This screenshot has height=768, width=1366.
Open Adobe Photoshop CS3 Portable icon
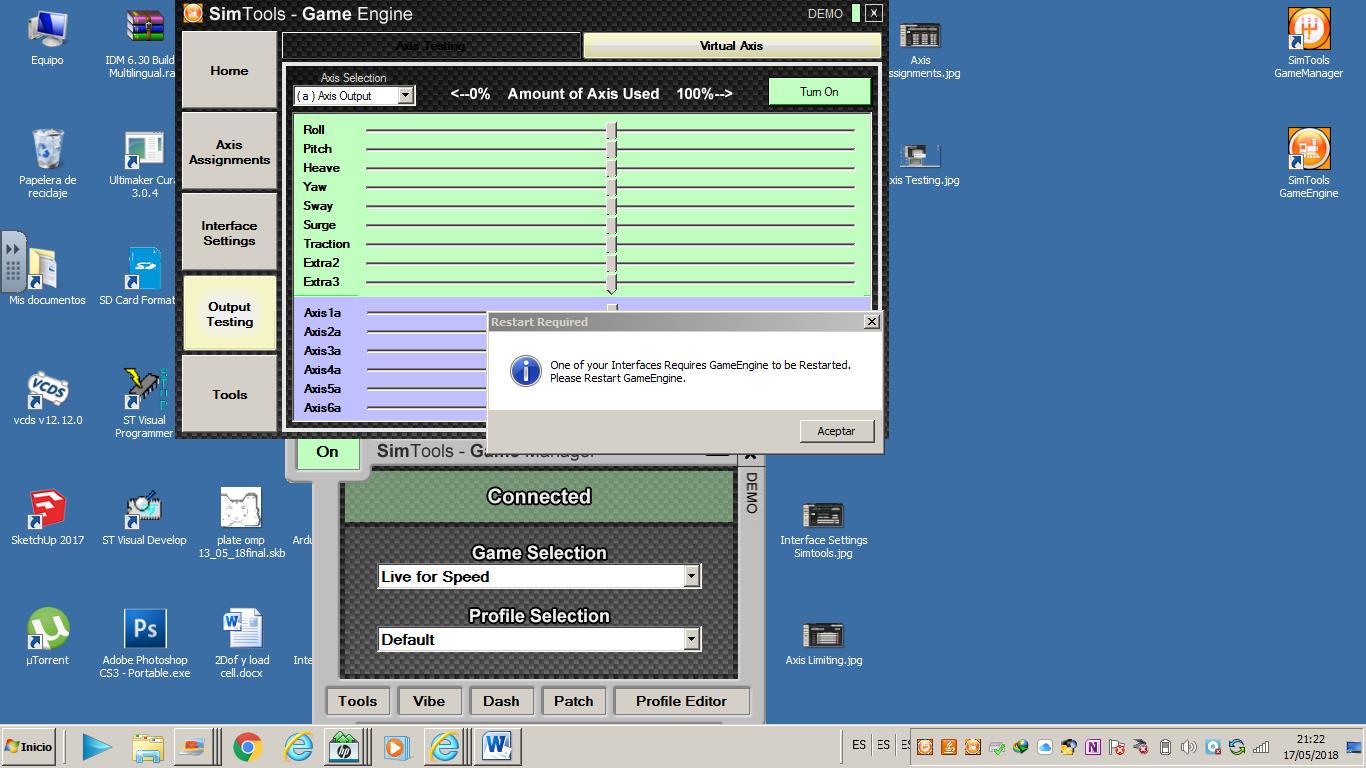145,630
